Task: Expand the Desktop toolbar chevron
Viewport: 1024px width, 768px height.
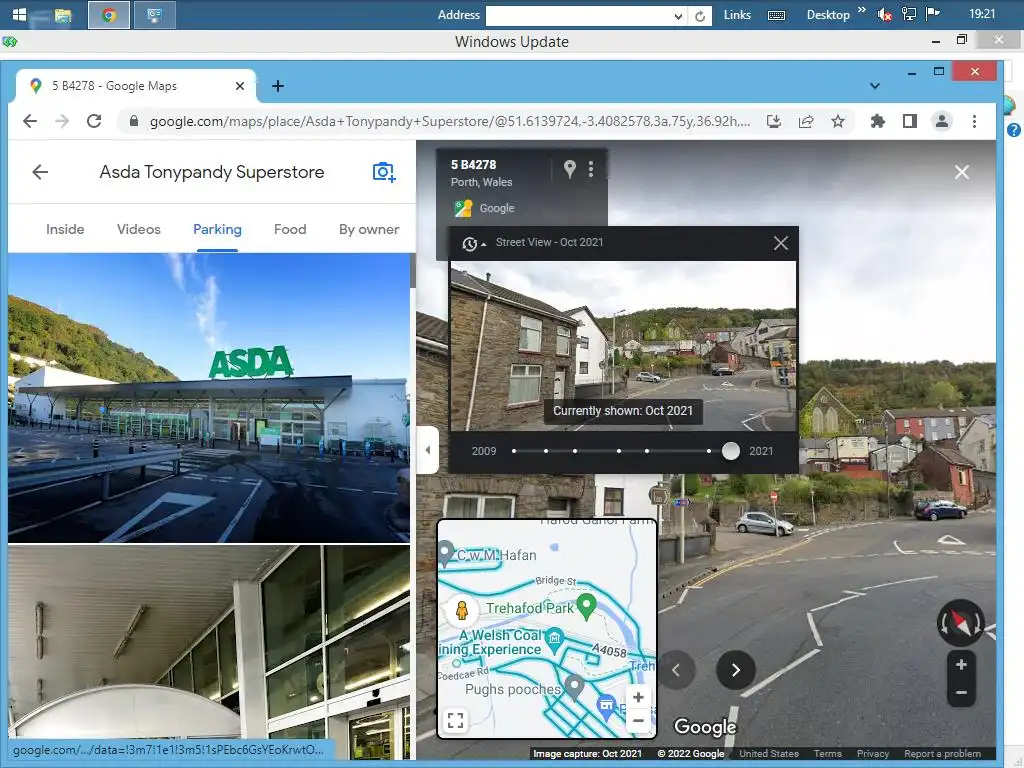Action: pyautogui.click(x=861, y=10)
